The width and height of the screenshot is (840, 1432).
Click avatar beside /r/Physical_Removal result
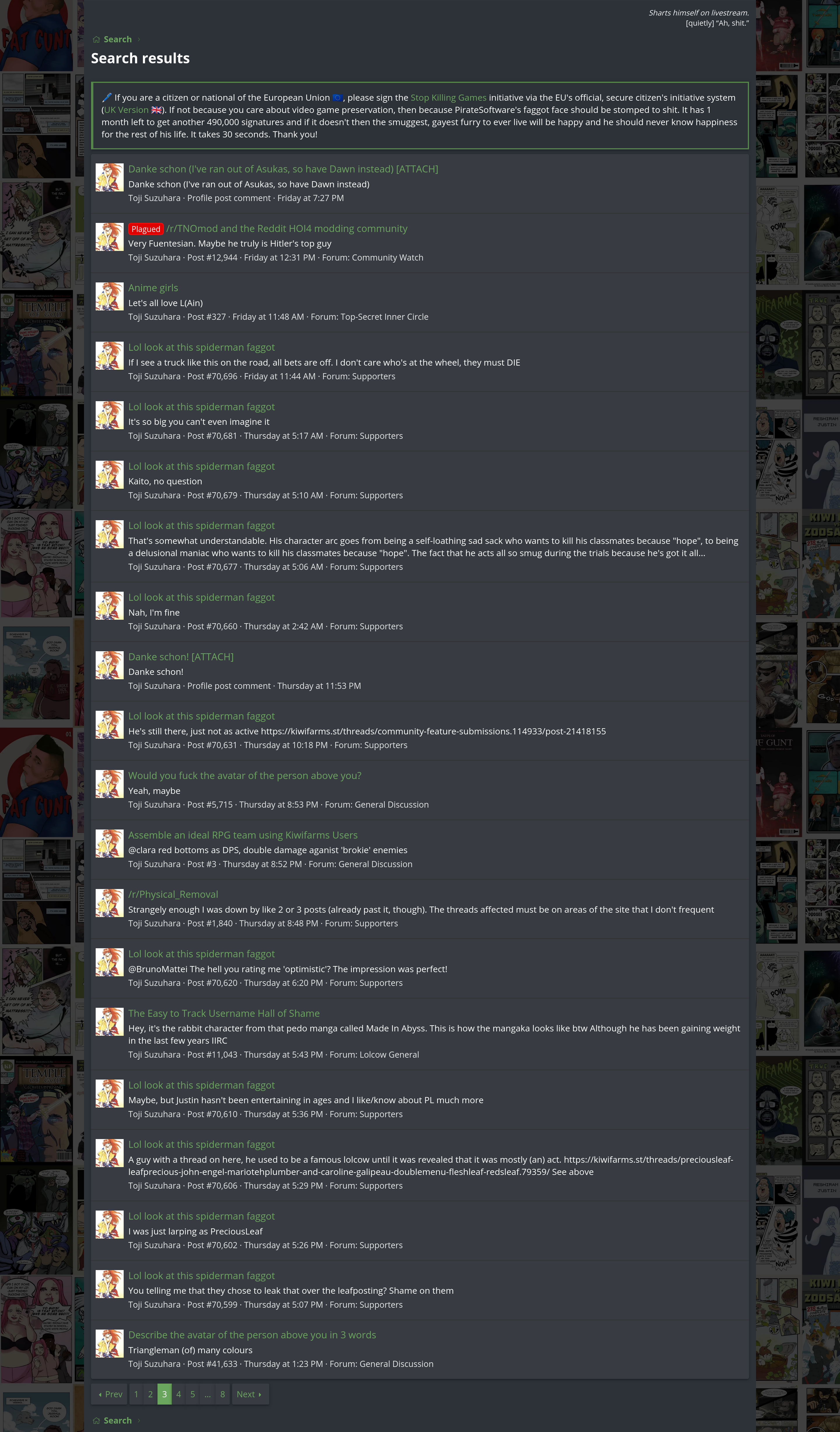(110, 903)
